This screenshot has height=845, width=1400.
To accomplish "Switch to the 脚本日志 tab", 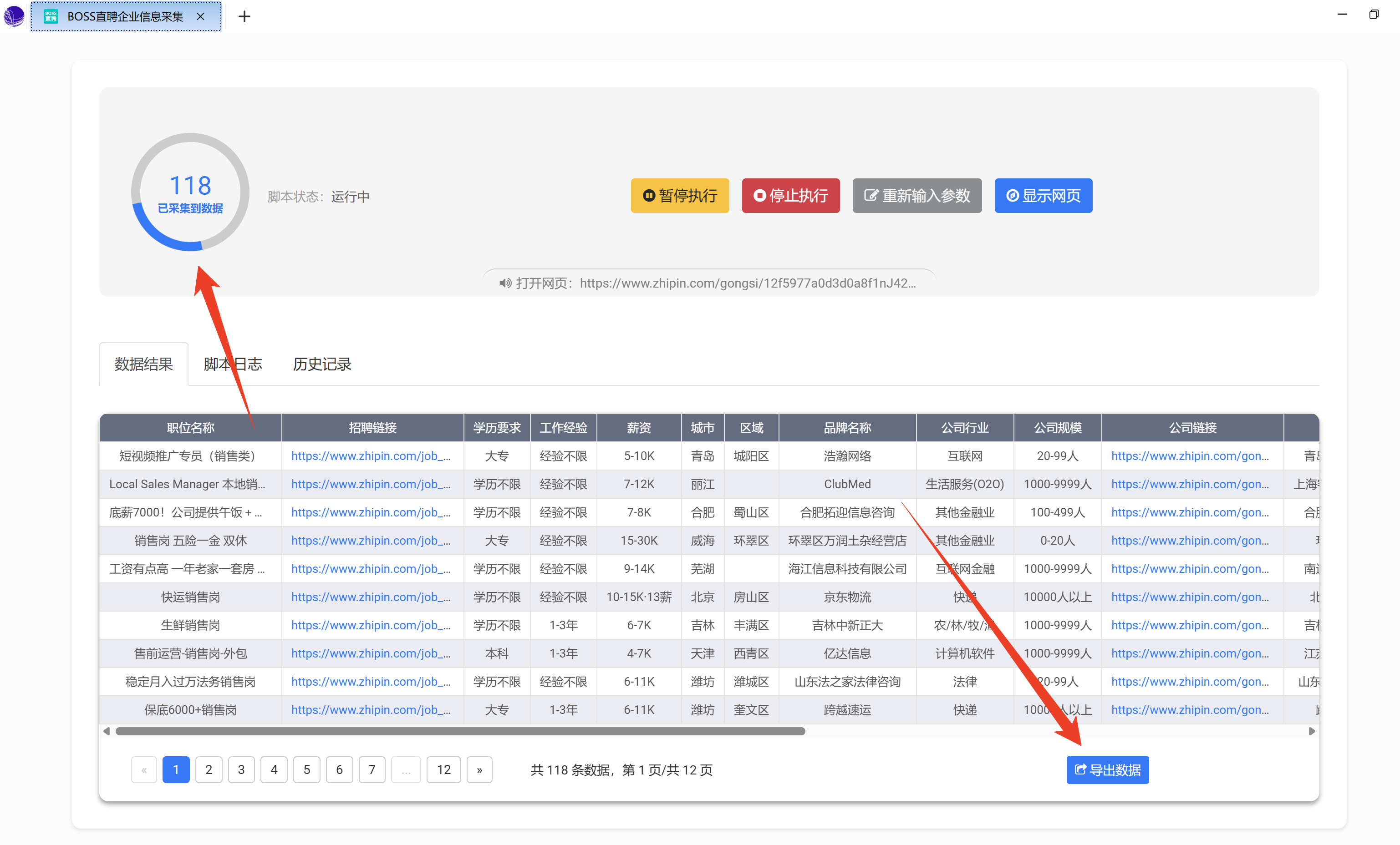I will (233, 364).
